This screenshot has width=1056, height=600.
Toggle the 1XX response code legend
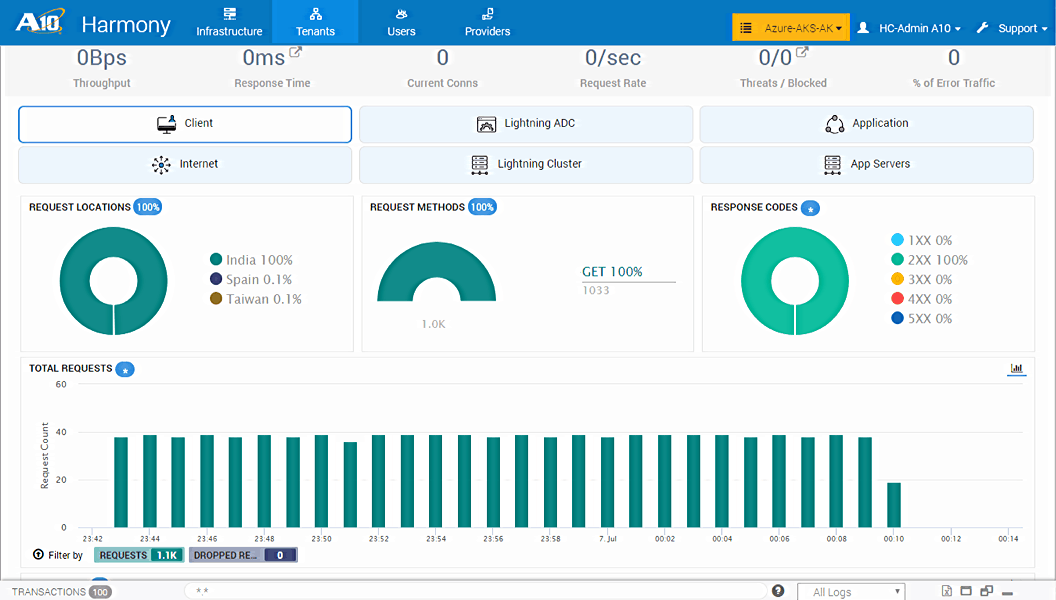tap(921, 240)
